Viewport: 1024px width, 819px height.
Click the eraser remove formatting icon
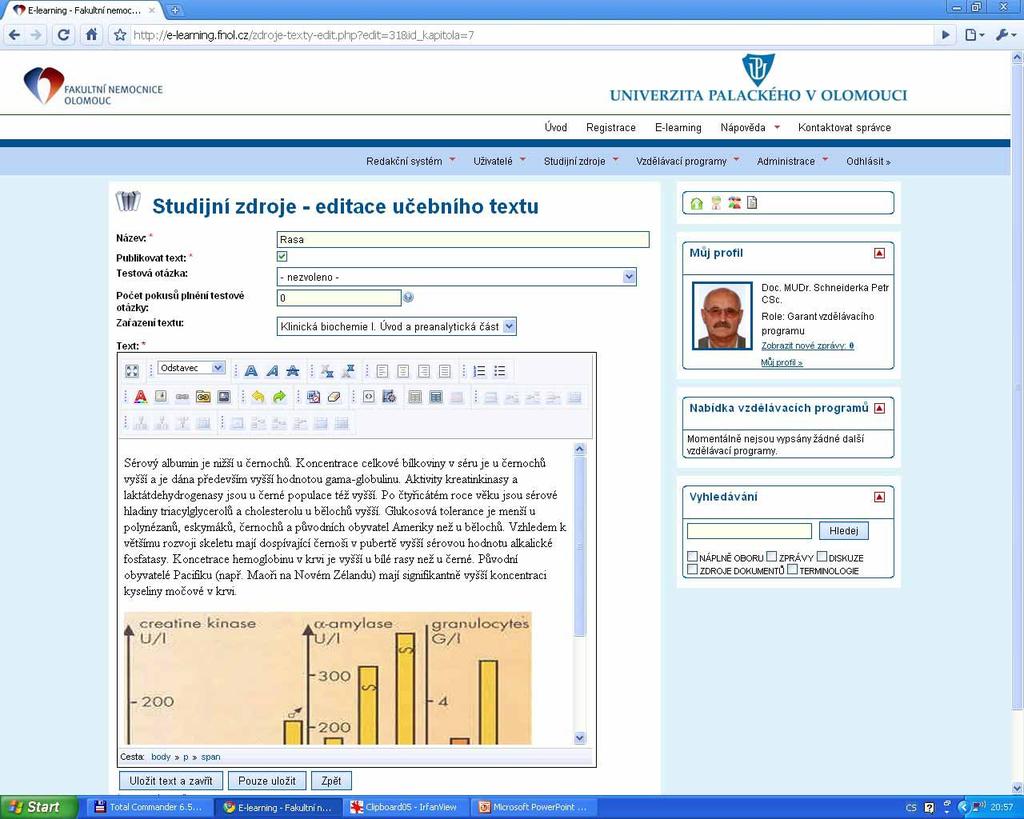[334, 396]
